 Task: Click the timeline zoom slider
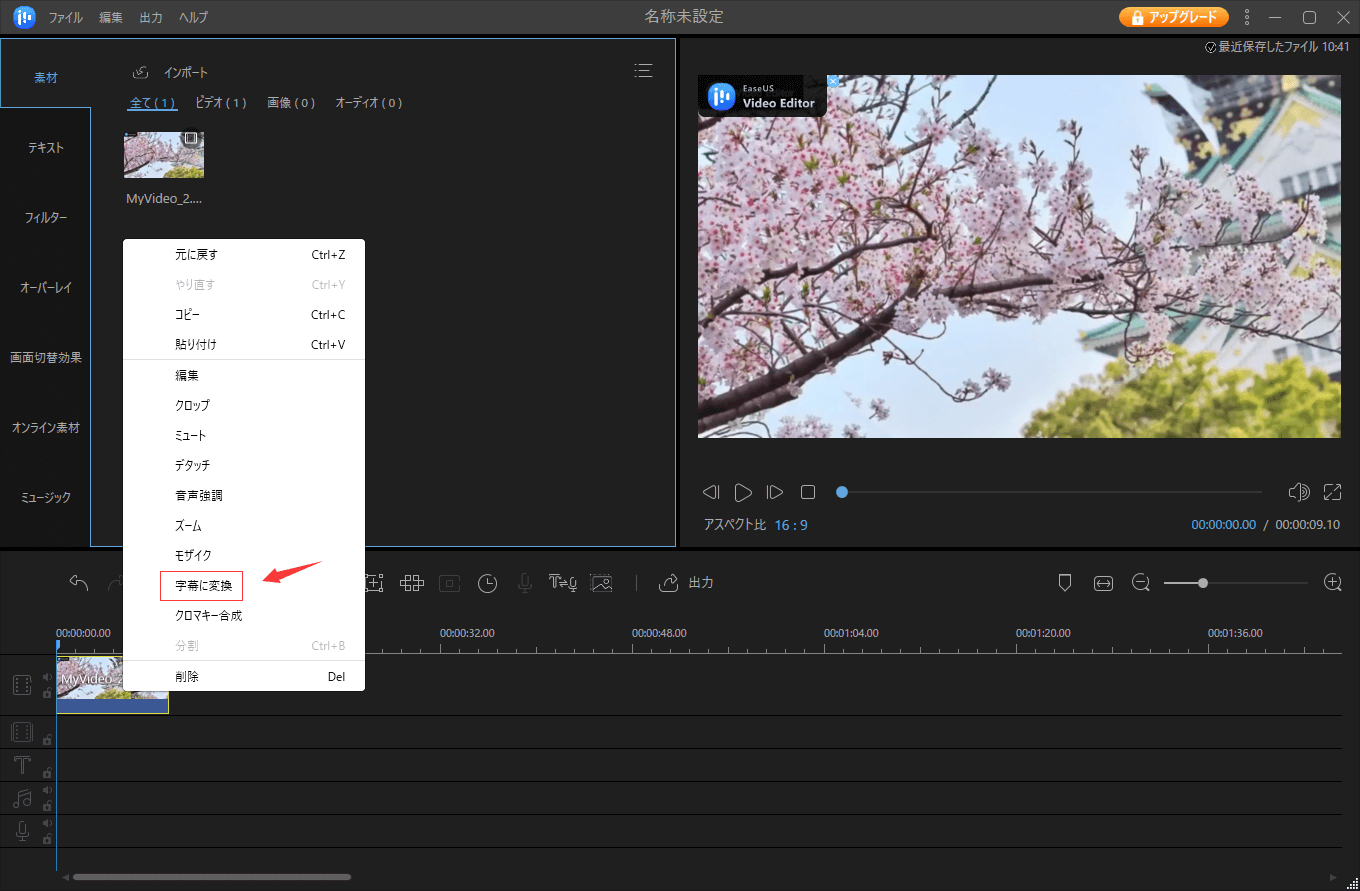click(1236, 583)
